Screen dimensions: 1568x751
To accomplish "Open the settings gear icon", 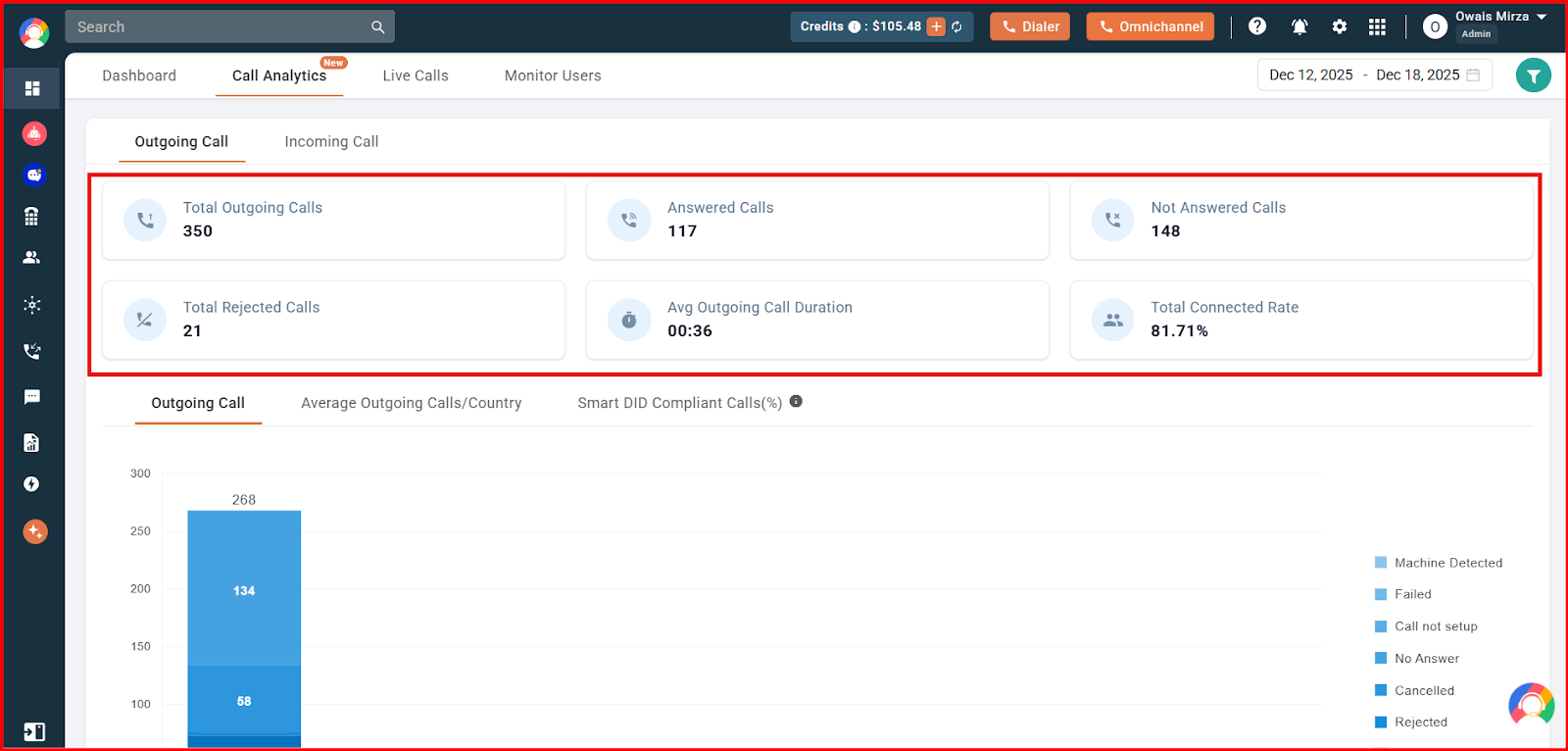I will pyautogui.click(x=1340, y=26).
